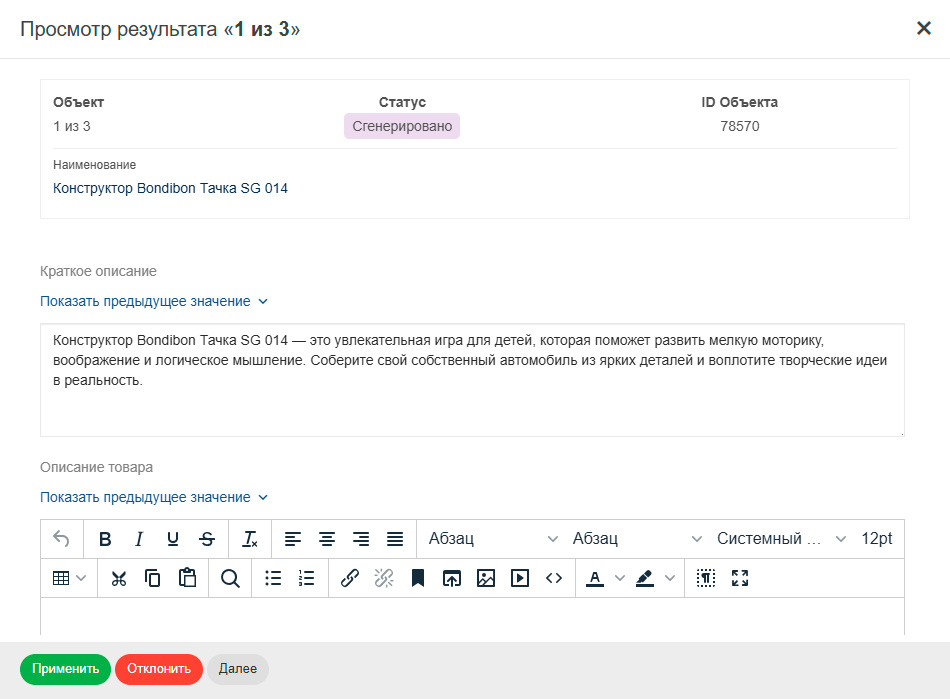Screen dimensions: 950x699
Task: Click the "1 из 3" object value
Action: (x=71, y=126)
